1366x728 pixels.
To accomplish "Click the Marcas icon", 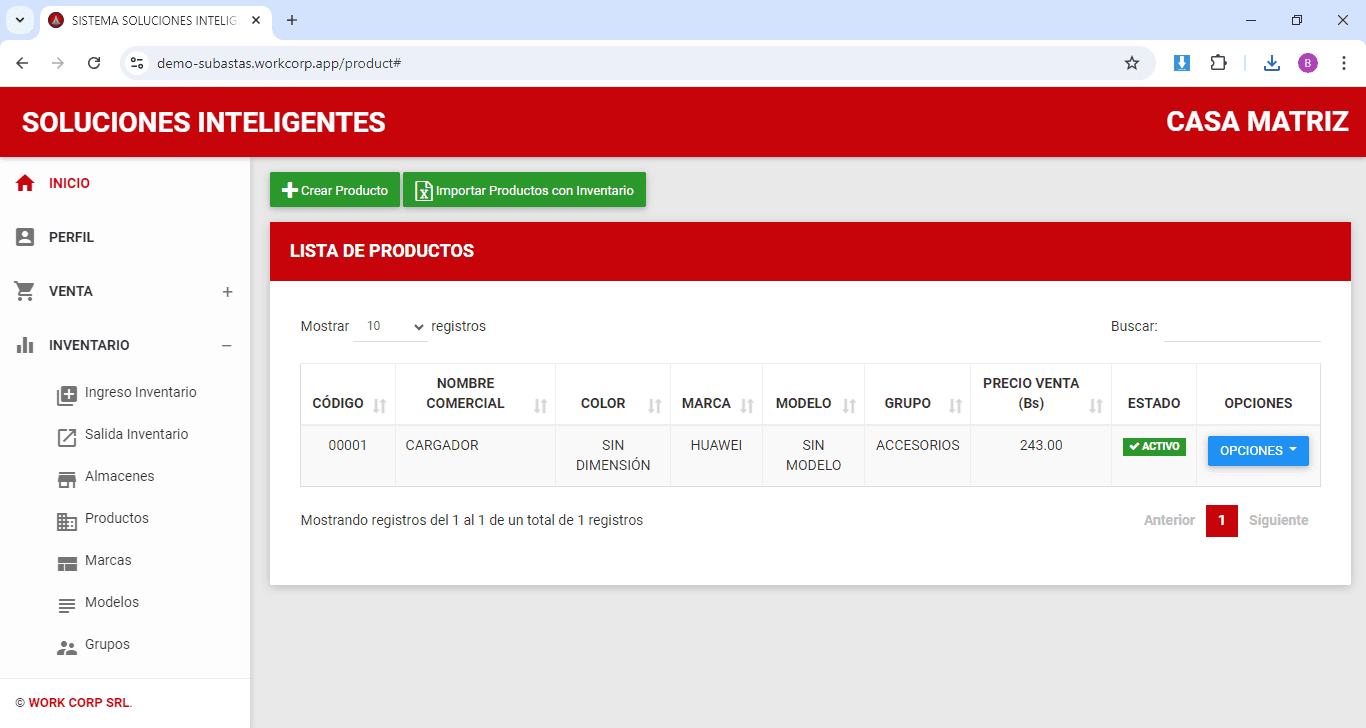I will pos(67,563).
